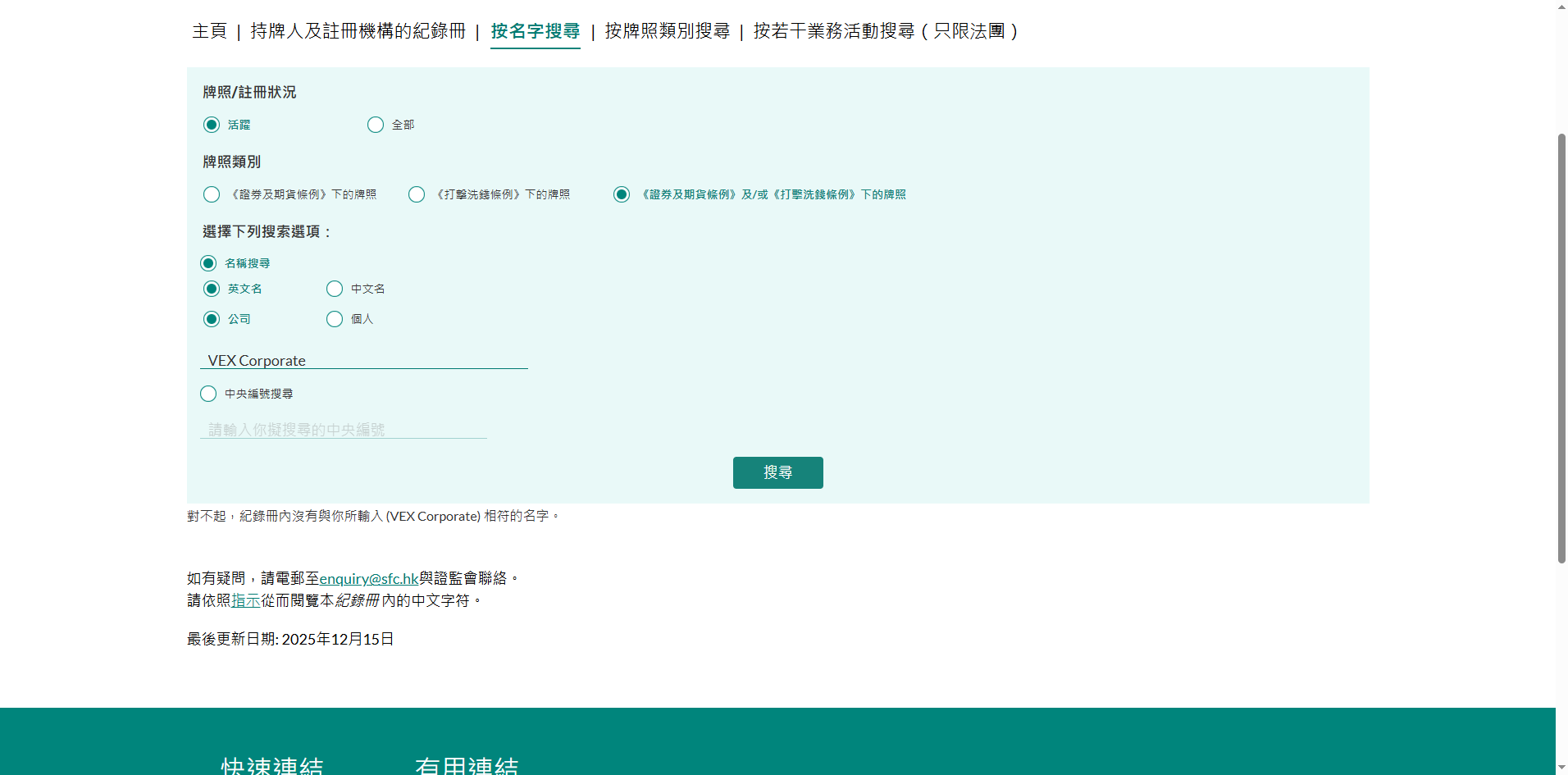
Task: Choose the 英文名 radio button
Action: pos(212,289)
